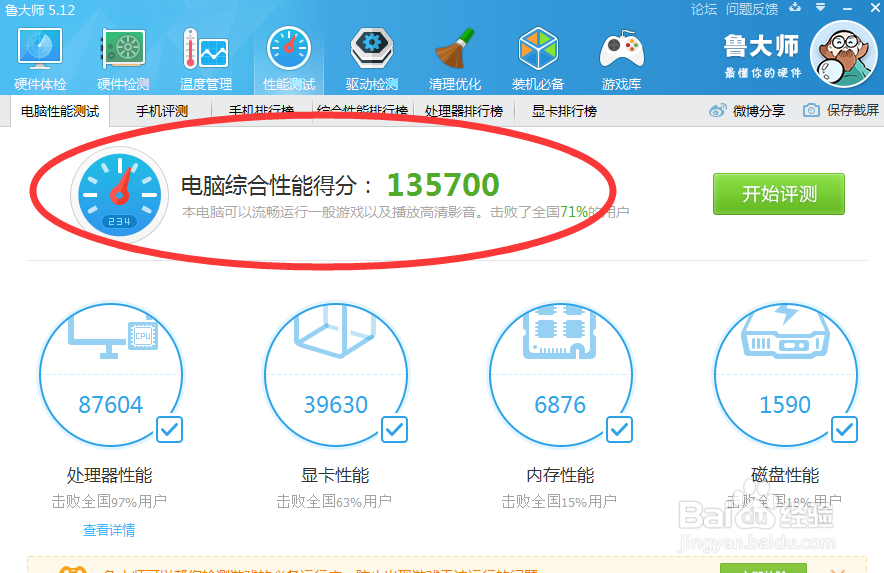Switch to 综合性能排行榜 tab
Screen dimensions: 884x573
coord(363,111)
